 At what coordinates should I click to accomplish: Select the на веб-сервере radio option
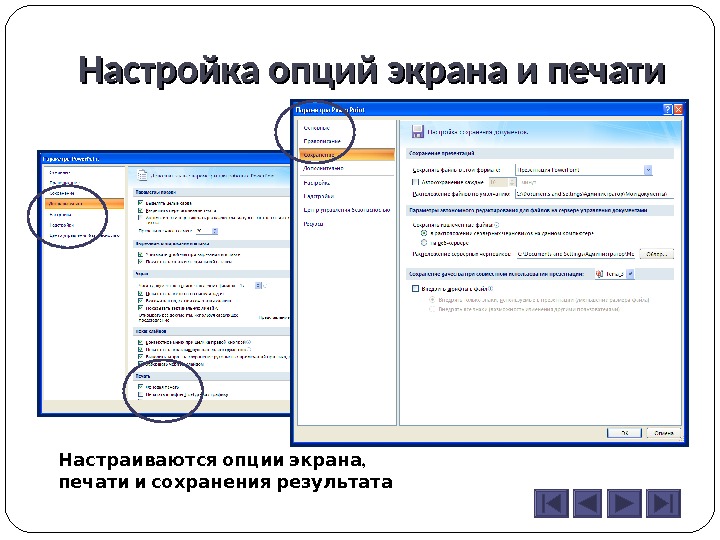[x=424, y=242]
